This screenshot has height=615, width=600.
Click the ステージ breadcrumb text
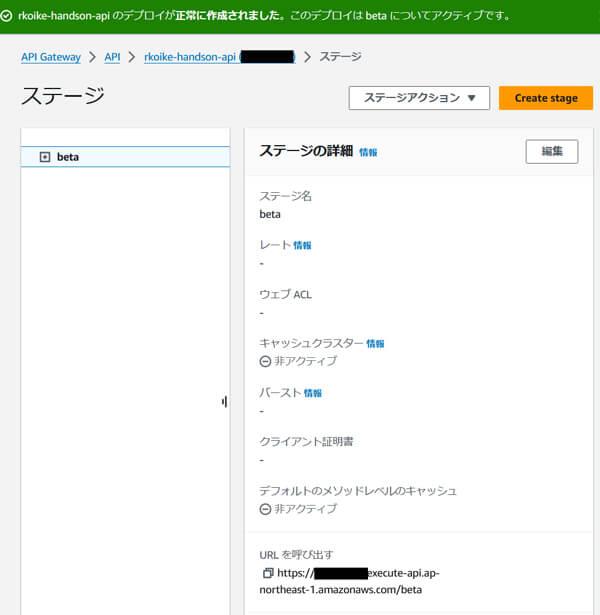[340, 57]
